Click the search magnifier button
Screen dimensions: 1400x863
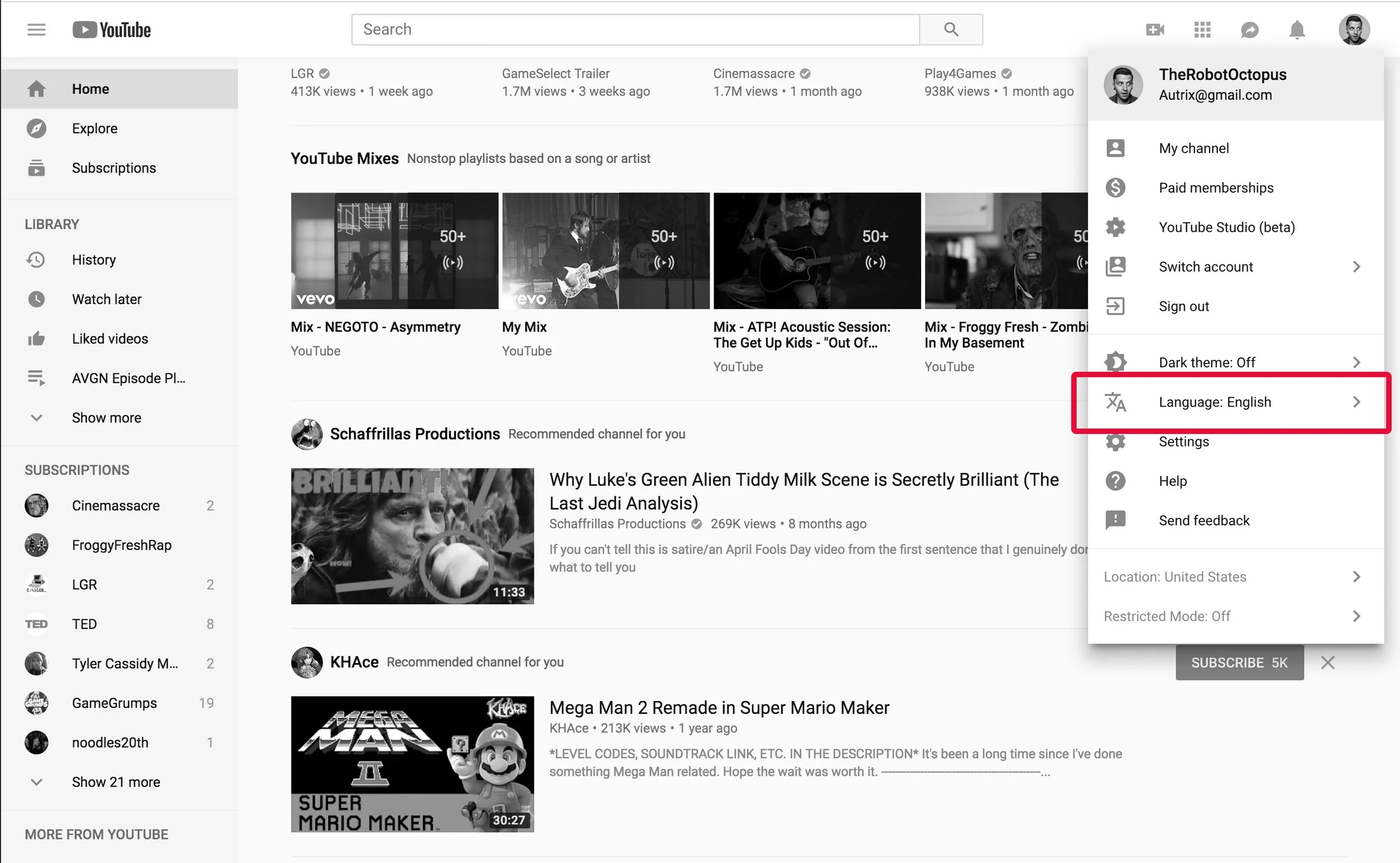click(951, 30)
